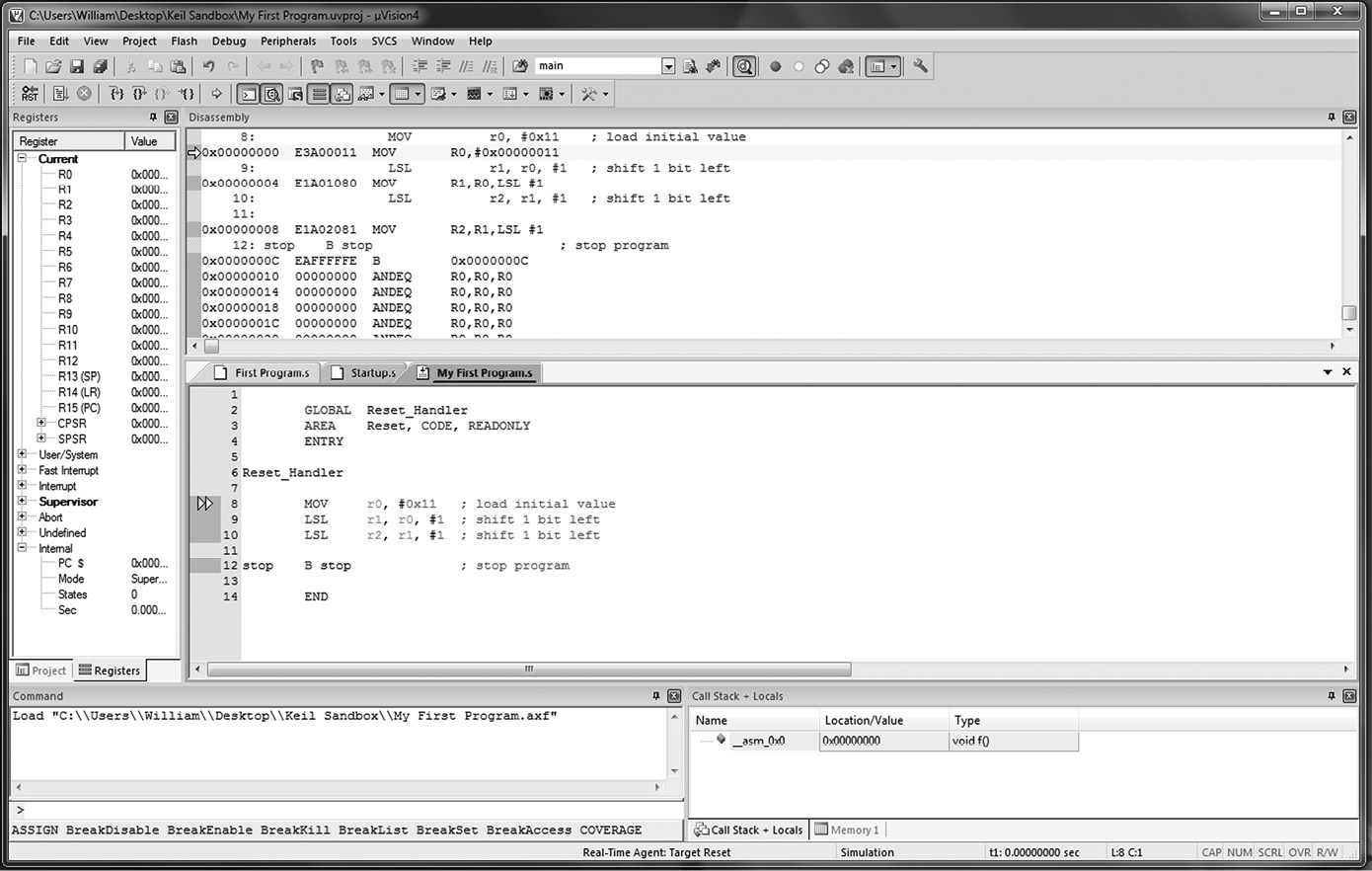Save the file using the Save icon
Image resolution: width=1372 pixels, height=871 pixels.
[x=77, y=66]
